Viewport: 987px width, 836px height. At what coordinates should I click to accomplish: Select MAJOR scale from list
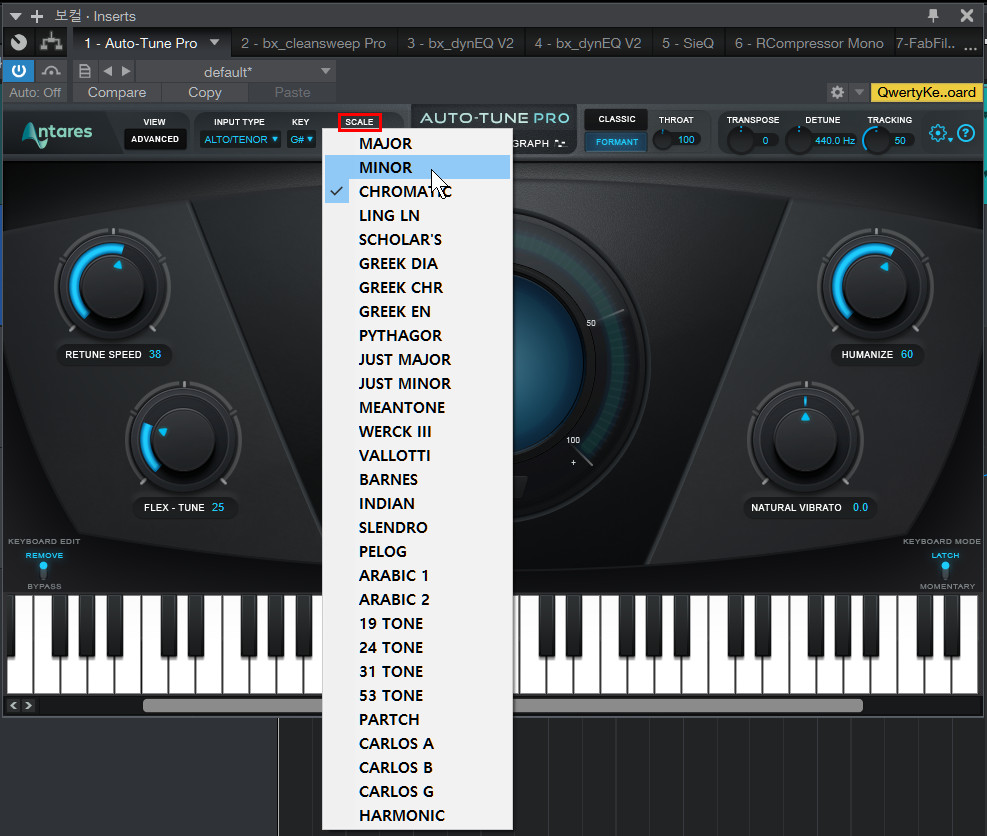pos(417,144)
